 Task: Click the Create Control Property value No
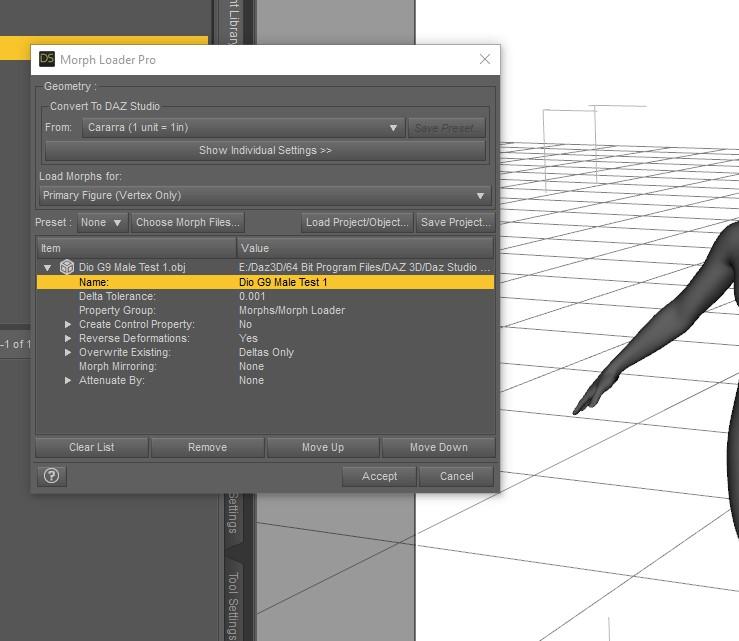245,324
